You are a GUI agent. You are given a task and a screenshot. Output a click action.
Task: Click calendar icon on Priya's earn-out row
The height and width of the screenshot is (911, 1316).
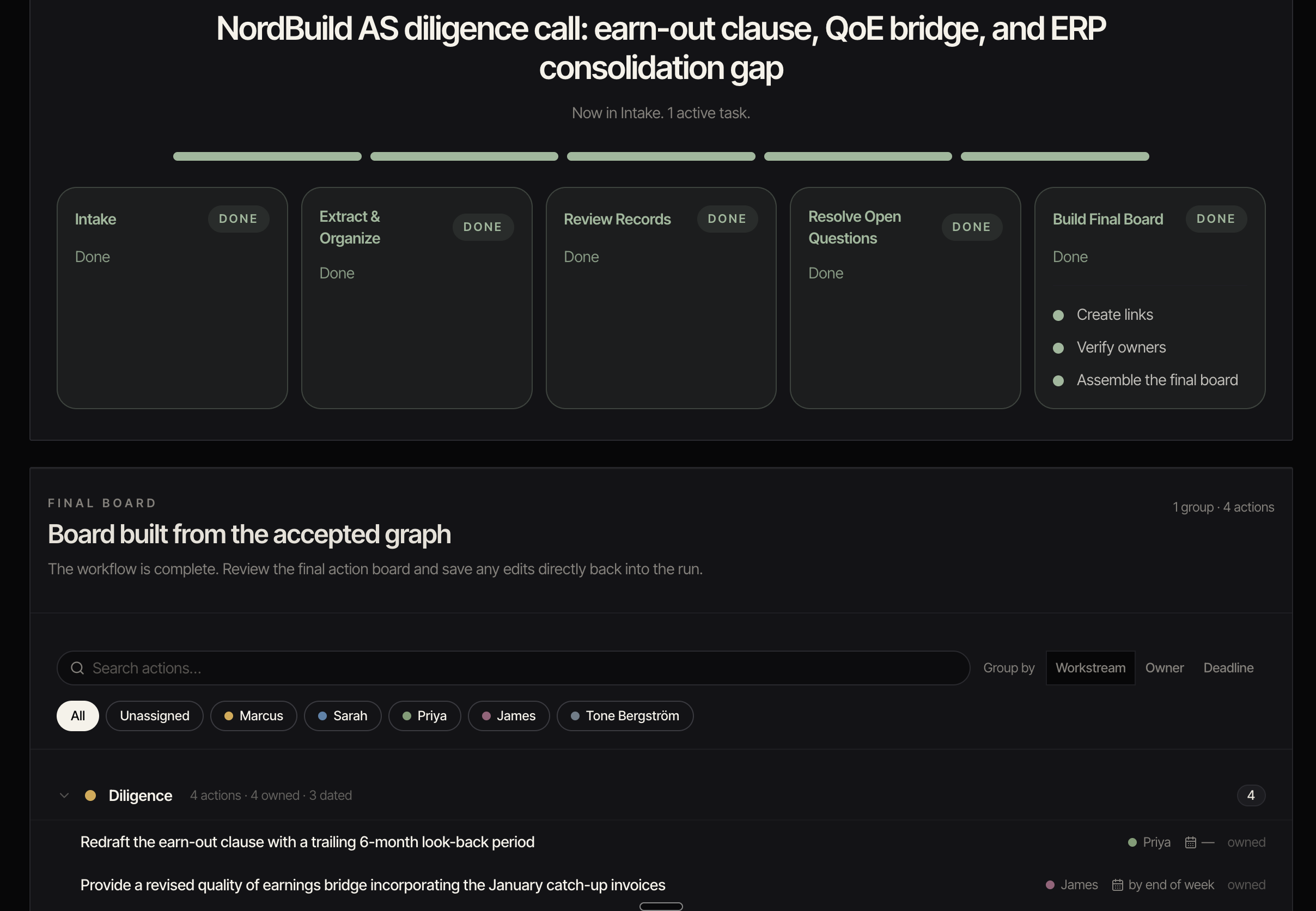pos(1191,842)
